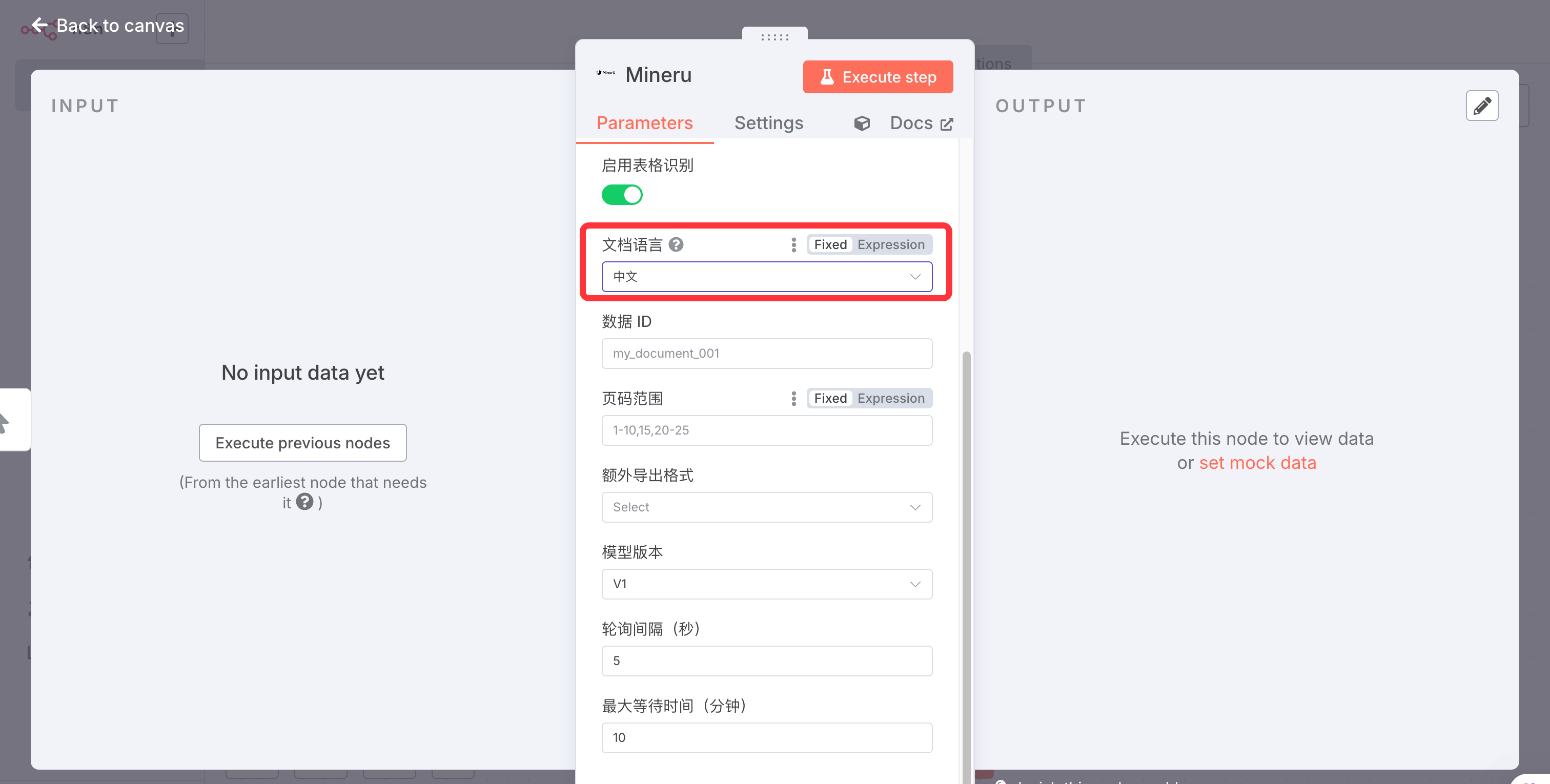
Task: Open options menu dots for 文档语言
Action: coord(793,244)
